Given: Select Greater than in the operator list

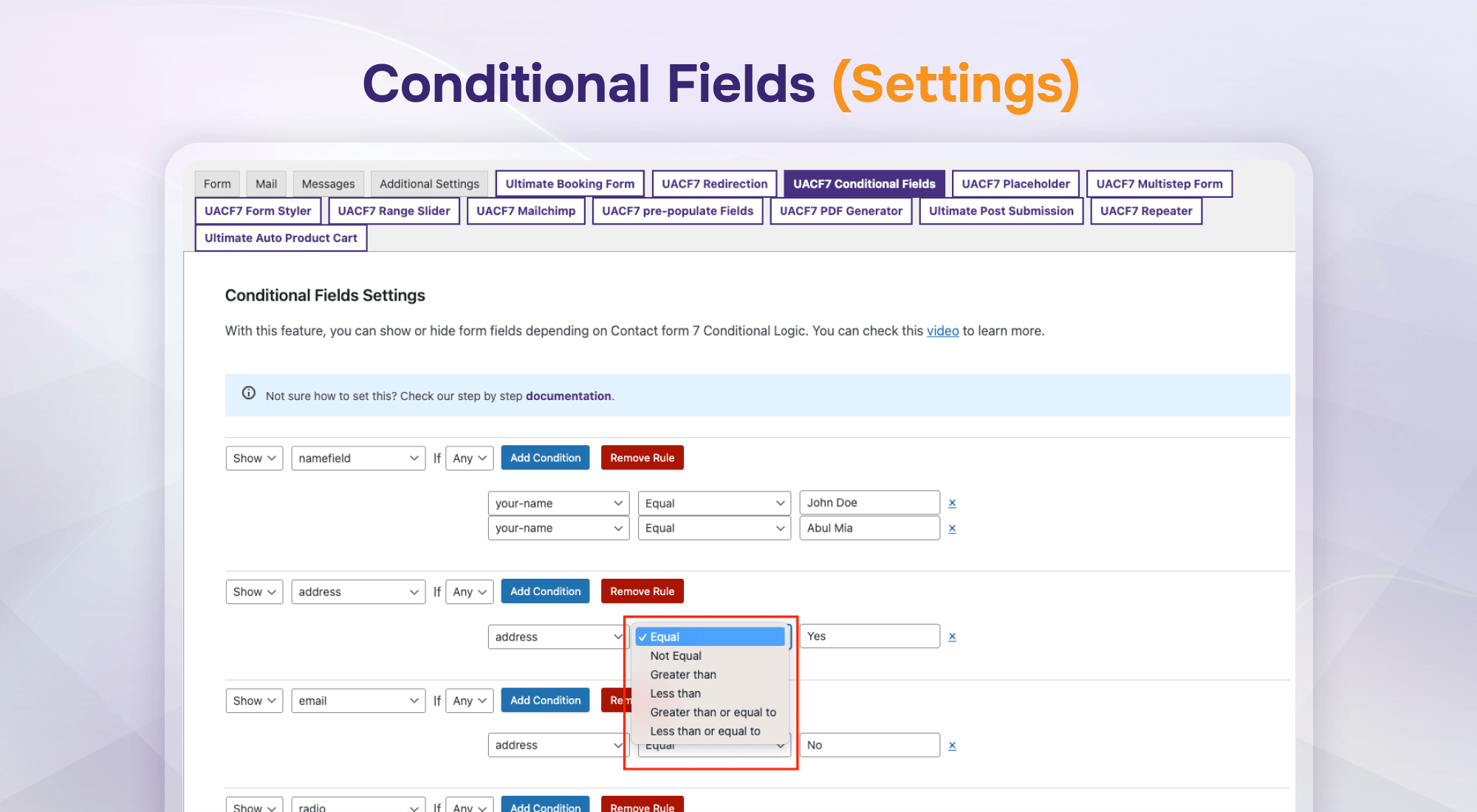Looking at the screenshot, I should coord(710,675).
